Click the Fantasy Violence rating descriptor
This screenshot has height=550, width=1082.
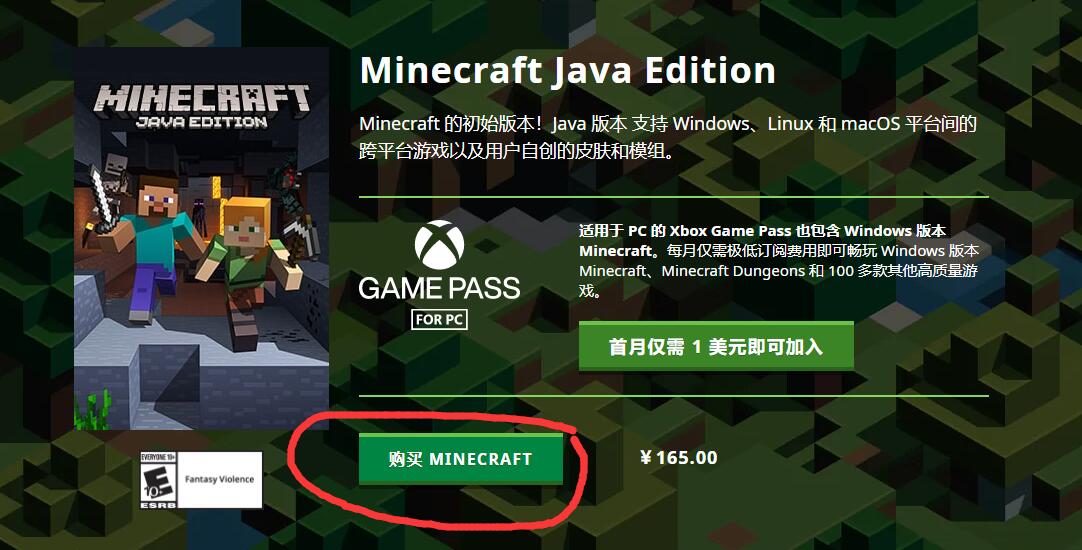(x=219, y=479)
